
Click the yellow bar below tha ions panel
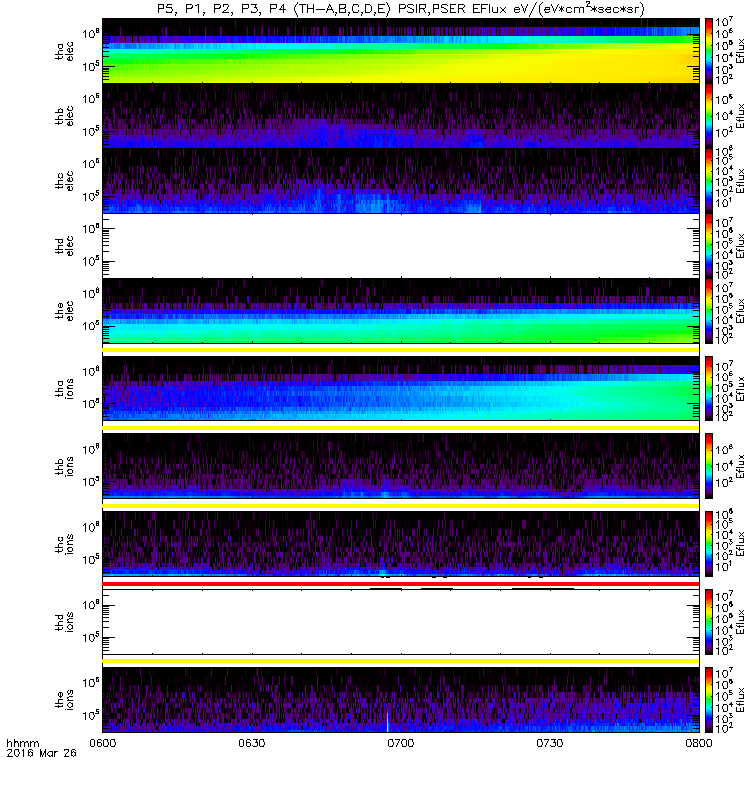401,428
